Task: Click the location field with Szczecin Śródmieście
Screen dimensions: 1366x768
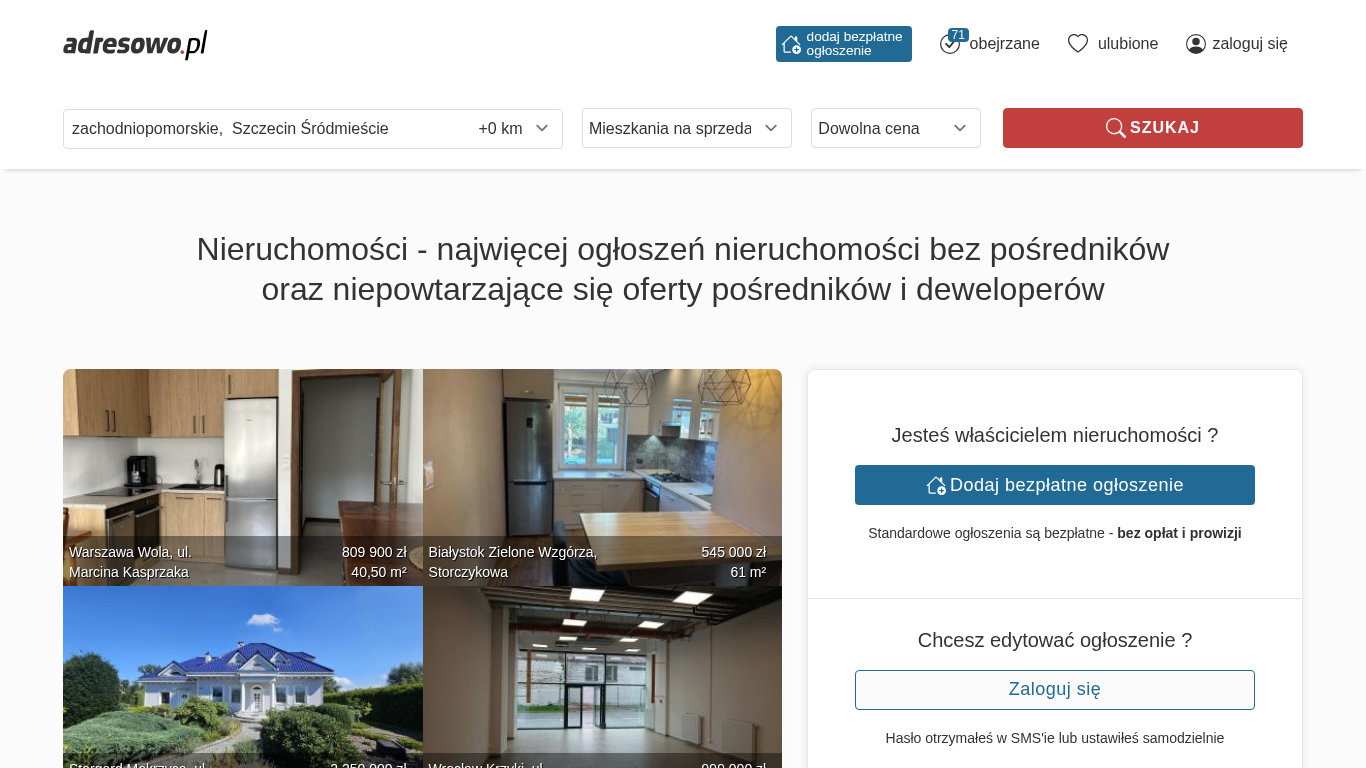Action: click(266, 129)
